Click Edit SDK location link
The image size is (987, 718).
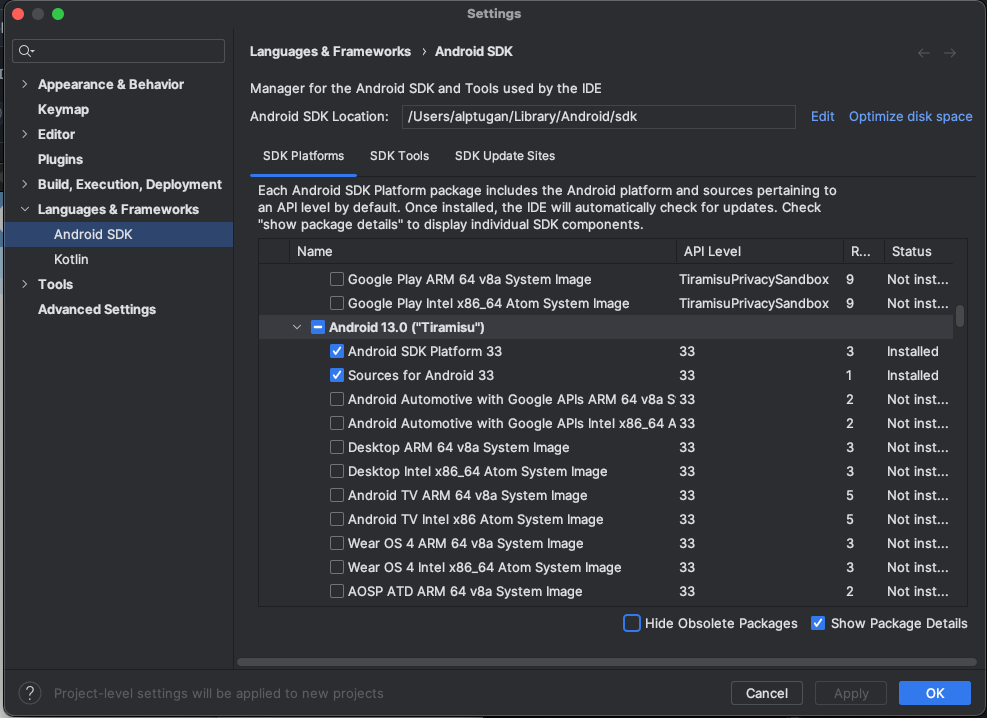[x=822, y=116]
